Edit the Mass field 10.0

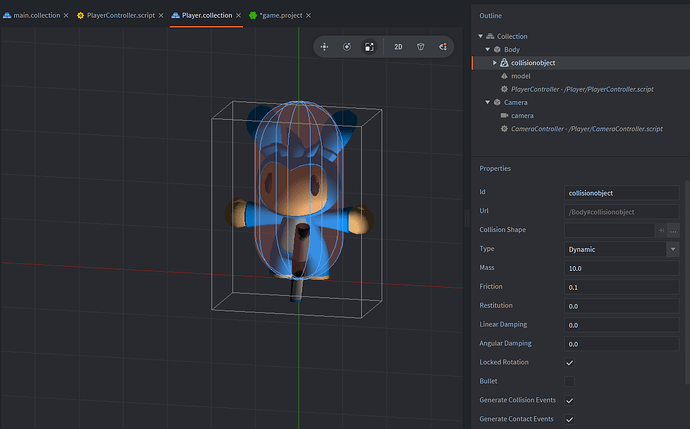tap(621, 268)
